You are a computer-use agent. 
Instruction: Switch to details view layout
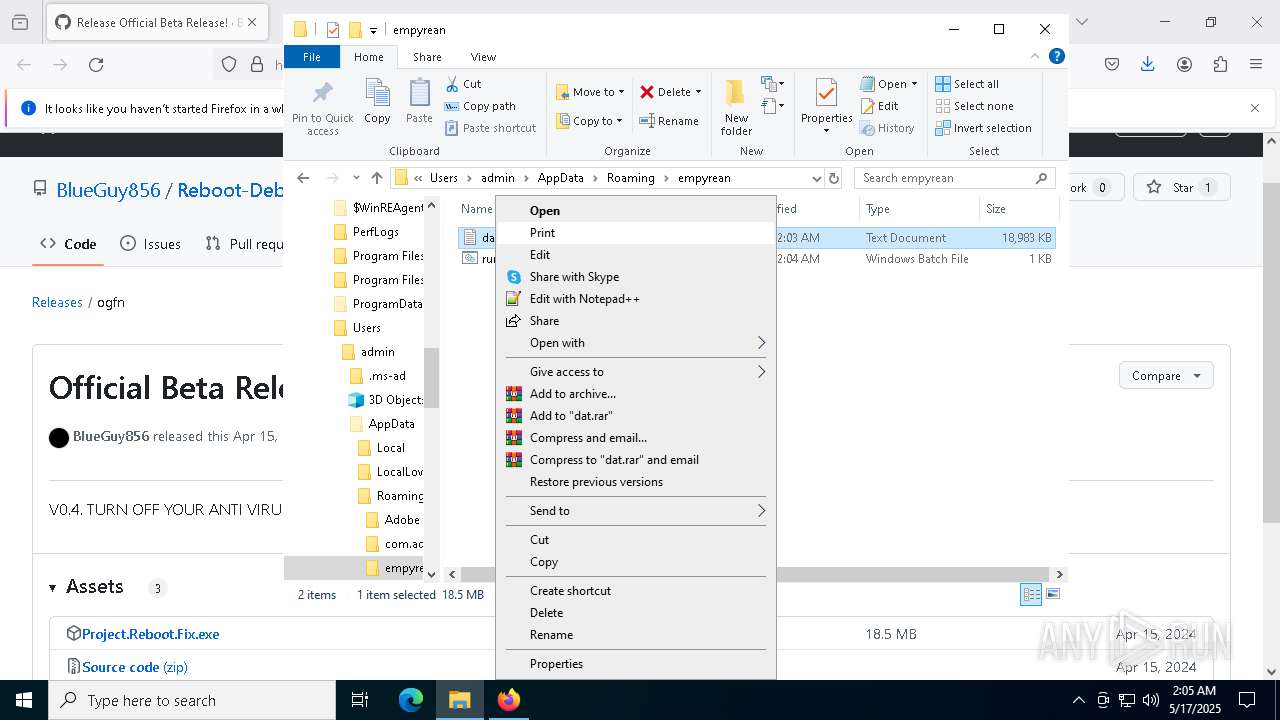(x=1031, y=594)
